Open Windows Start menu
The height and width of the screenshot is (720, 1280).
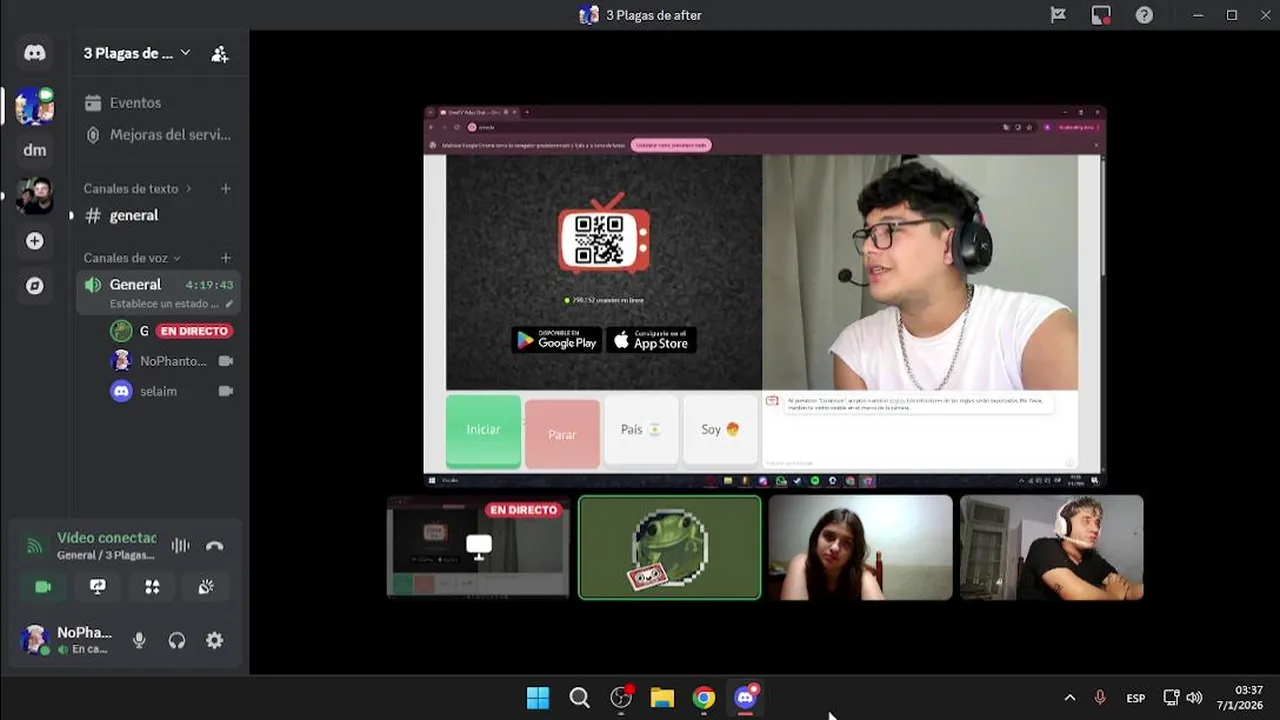[538, 698]
